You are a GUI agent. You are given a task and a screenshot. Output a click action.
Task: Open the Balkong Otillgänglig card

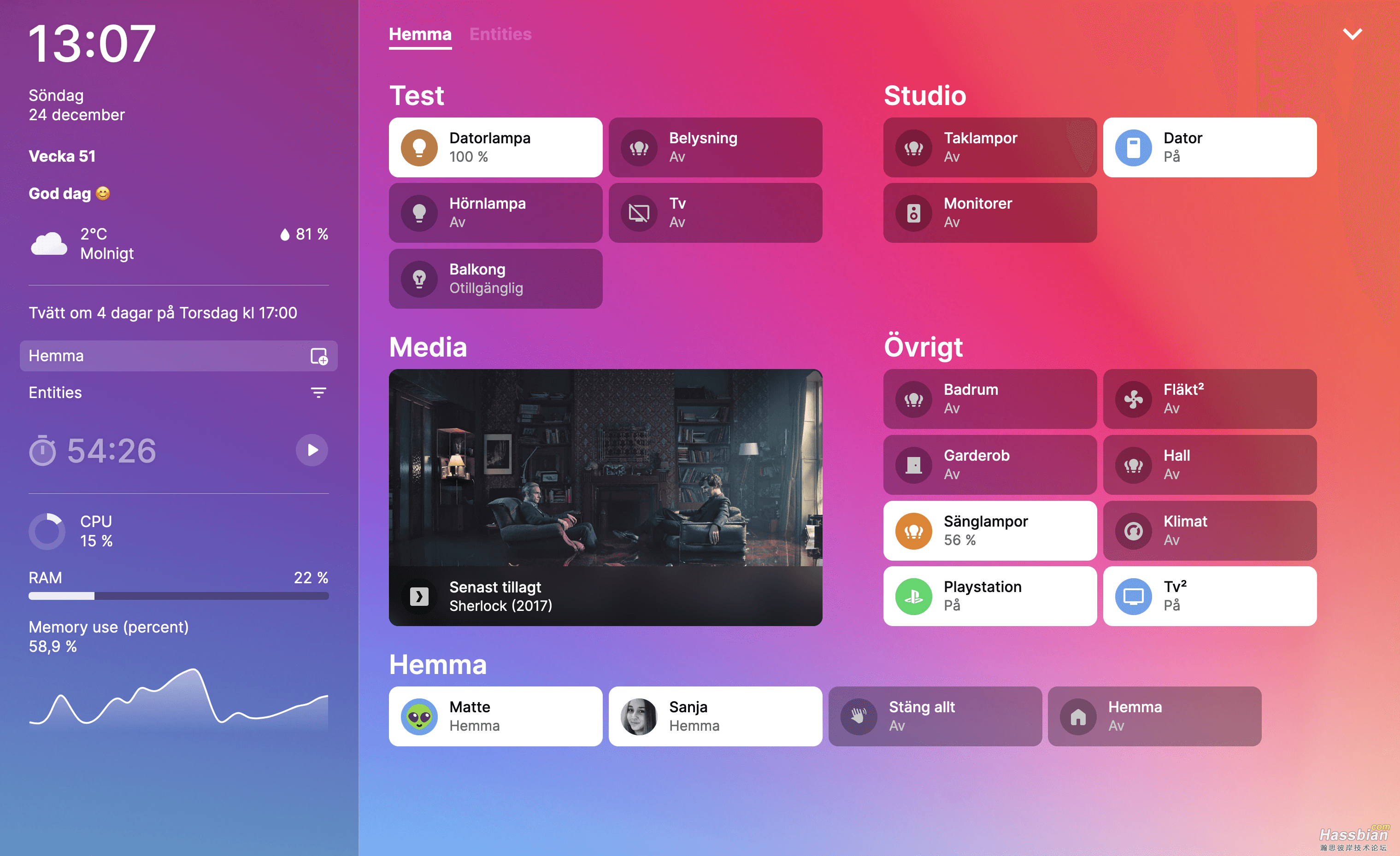(x=495, y=279)
